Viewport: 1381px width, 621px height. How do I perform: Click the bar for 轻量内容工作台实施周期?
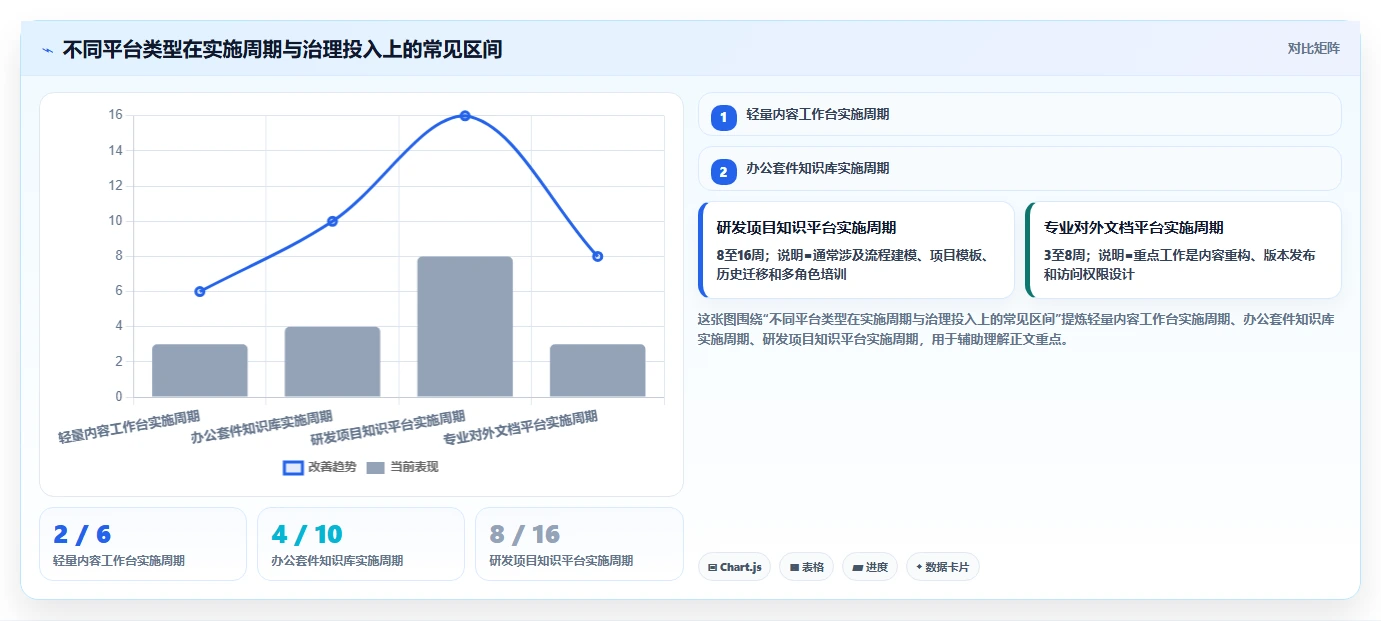tap(200, 371)
